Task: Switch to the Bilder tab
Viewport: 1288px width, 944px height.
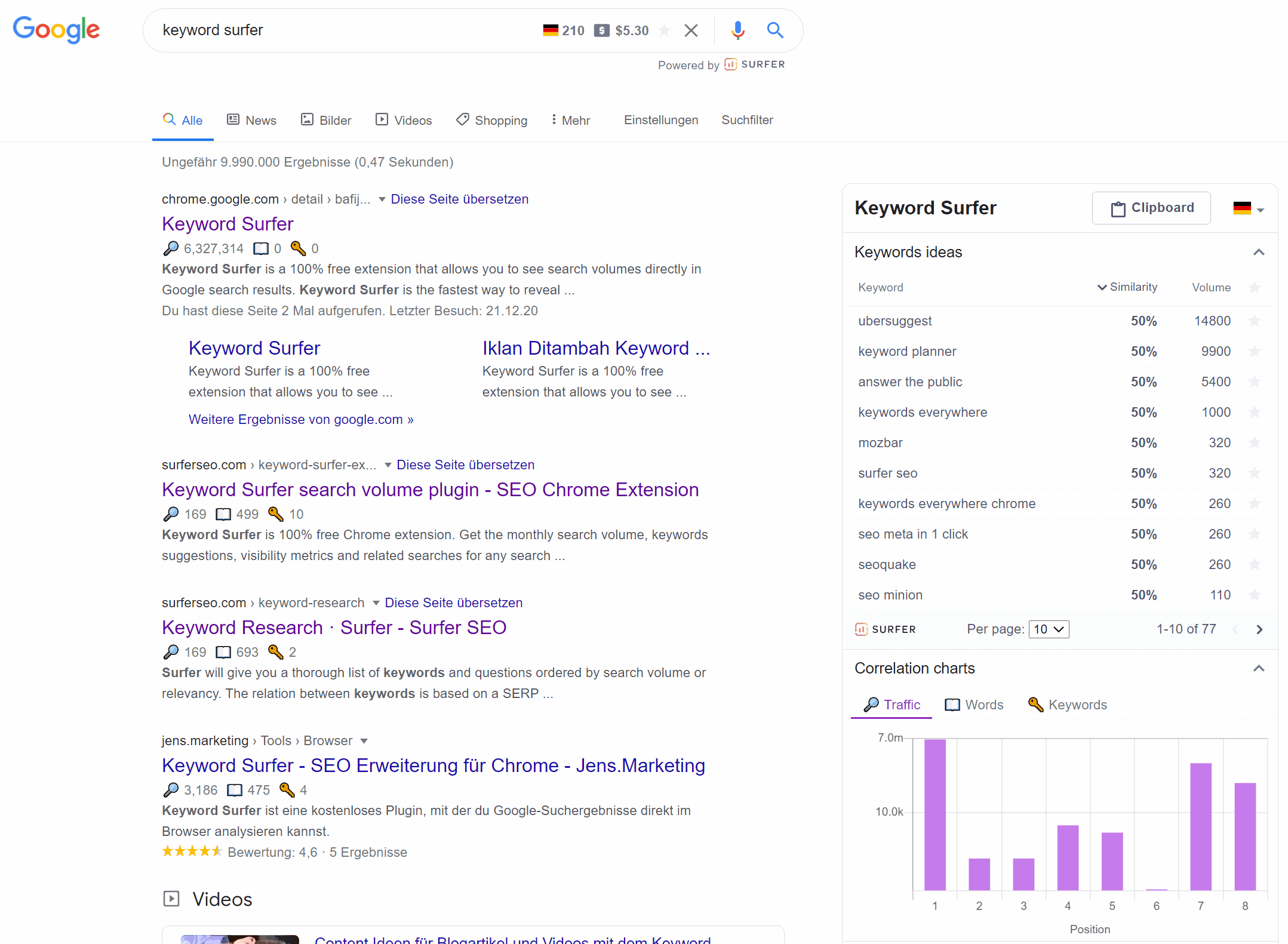Action: (326, 119)
